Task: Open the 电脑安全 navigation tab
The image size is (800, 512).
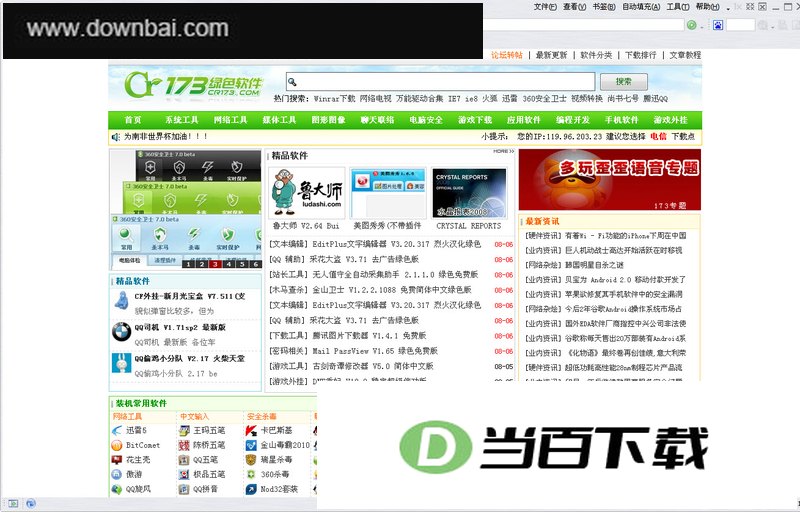Action: tap(426, 120)
